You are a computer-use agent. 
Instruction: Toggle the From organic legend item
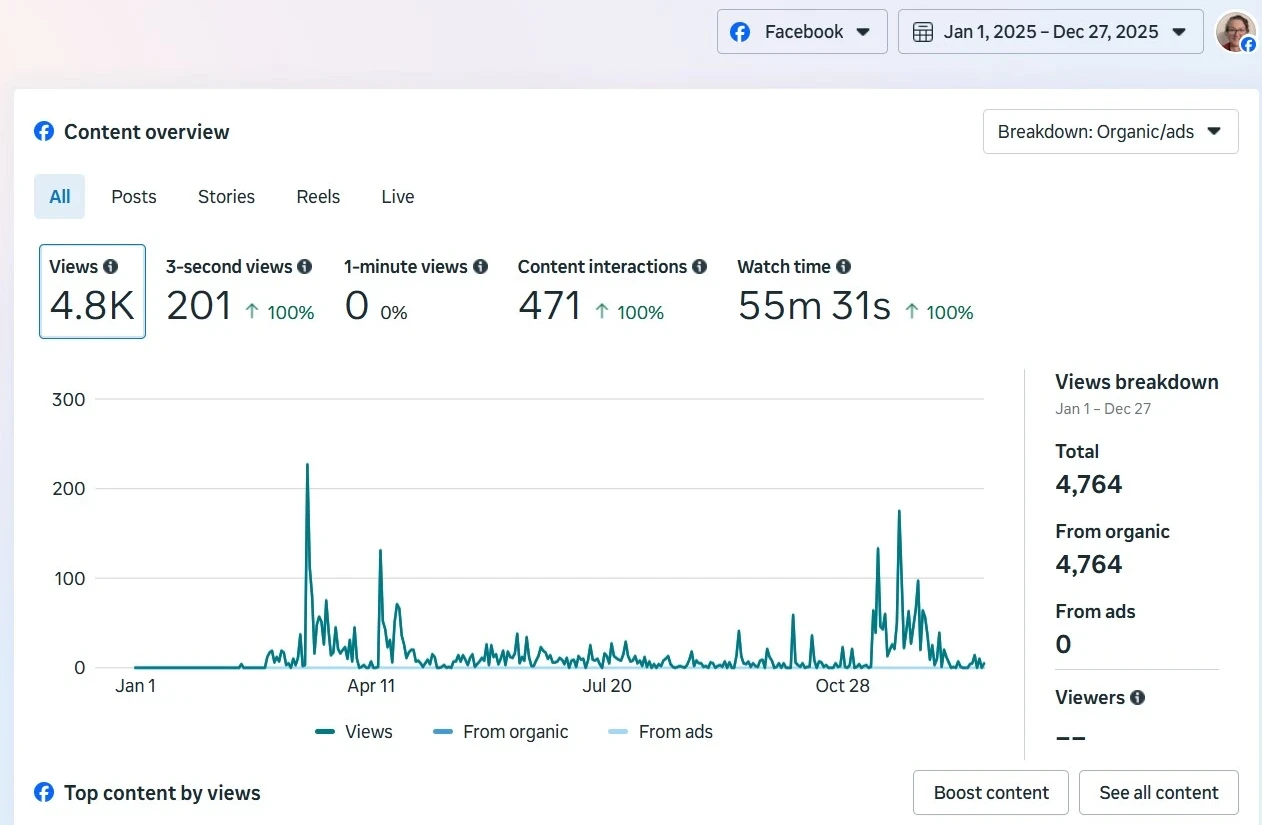[500, 731]
